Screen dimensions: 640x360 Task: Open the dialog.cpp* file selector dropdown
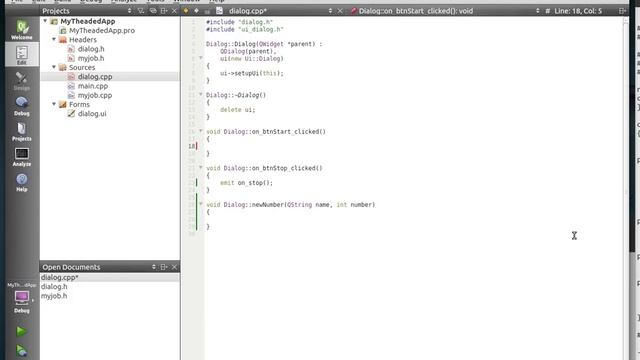[330, 11]
